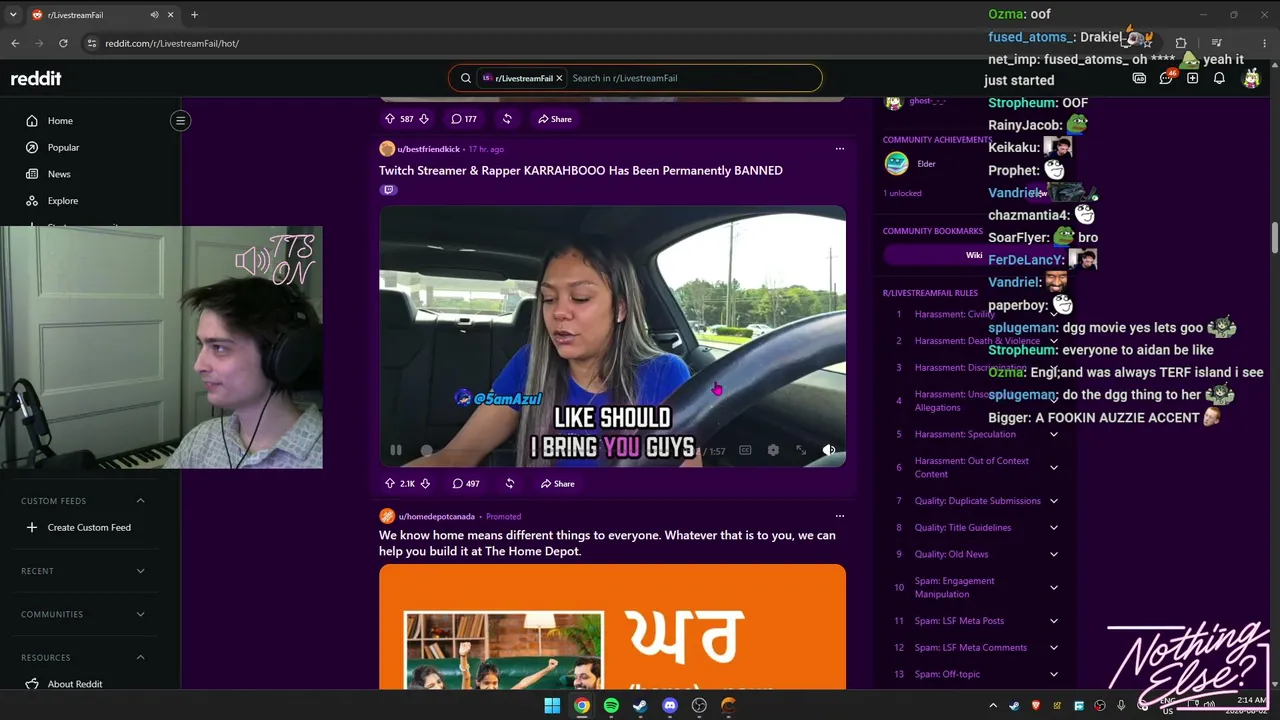Open video settings gear in player
This screenshot has height=720, width=1280.
click(x=773, y=451)
